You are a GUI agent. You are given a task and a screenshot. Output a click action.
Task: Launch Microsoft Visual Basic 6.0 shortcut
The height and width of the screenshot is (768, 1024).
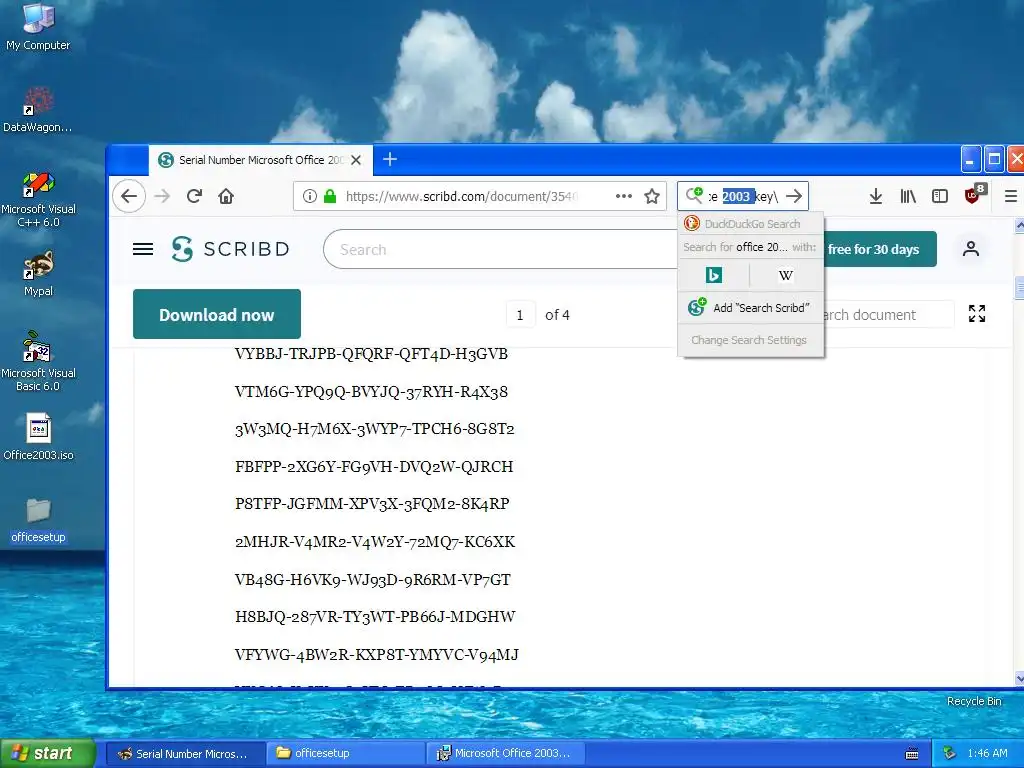click(x=38, y=362)
